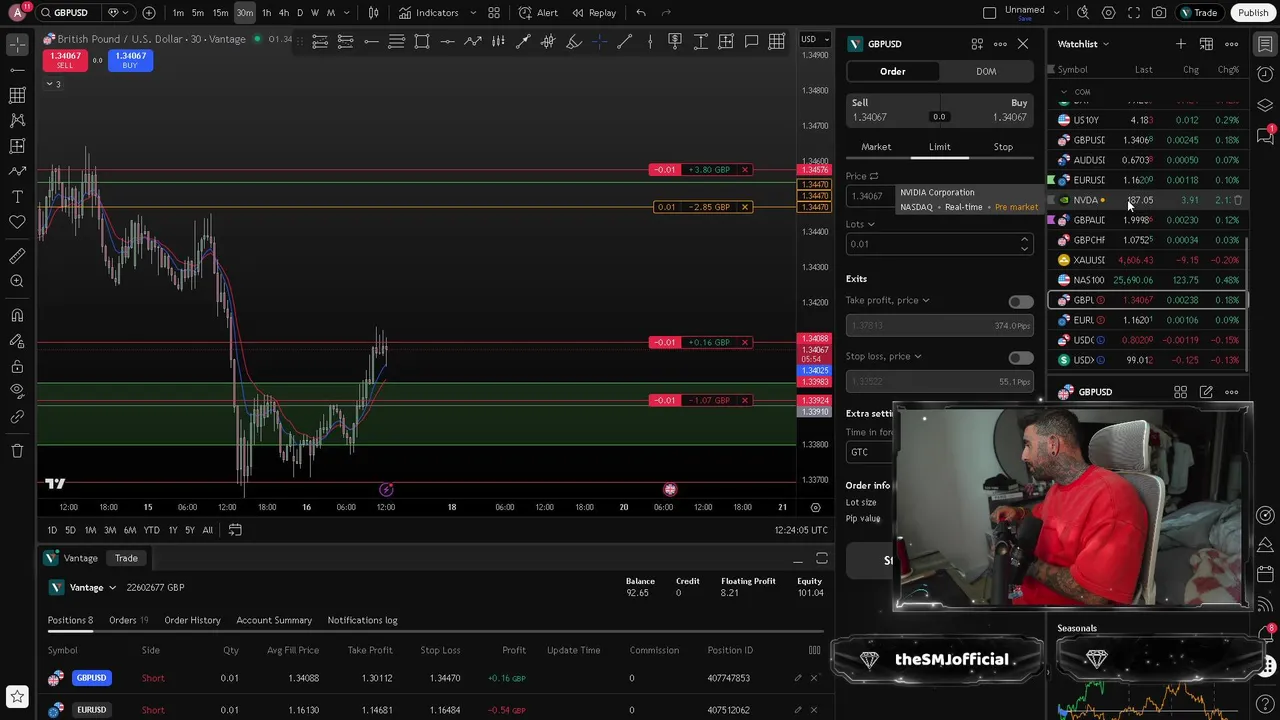
Task: Expand the timeframe interval dropdown arrow
Action: [x=347, y=13]
